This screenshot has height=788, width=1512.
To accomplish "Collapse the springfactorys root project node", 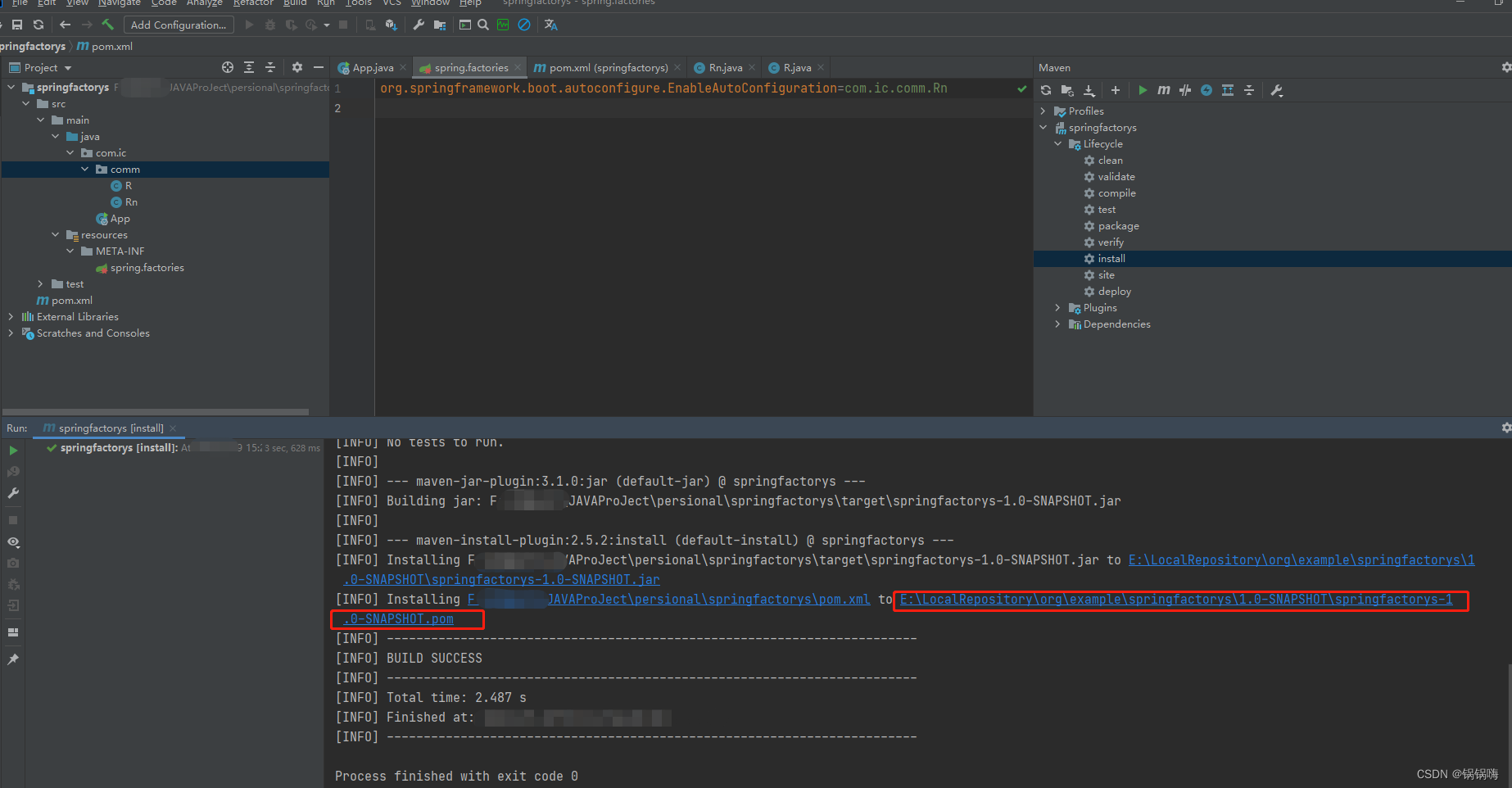I will pos(11,87).
